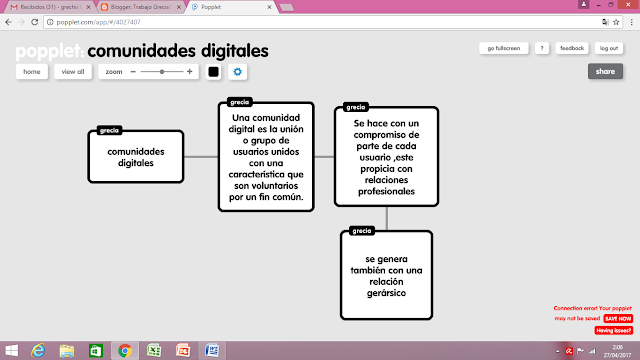Select the 'Una comunidad digital' popple
640x360 pixels.
point(266,157)
